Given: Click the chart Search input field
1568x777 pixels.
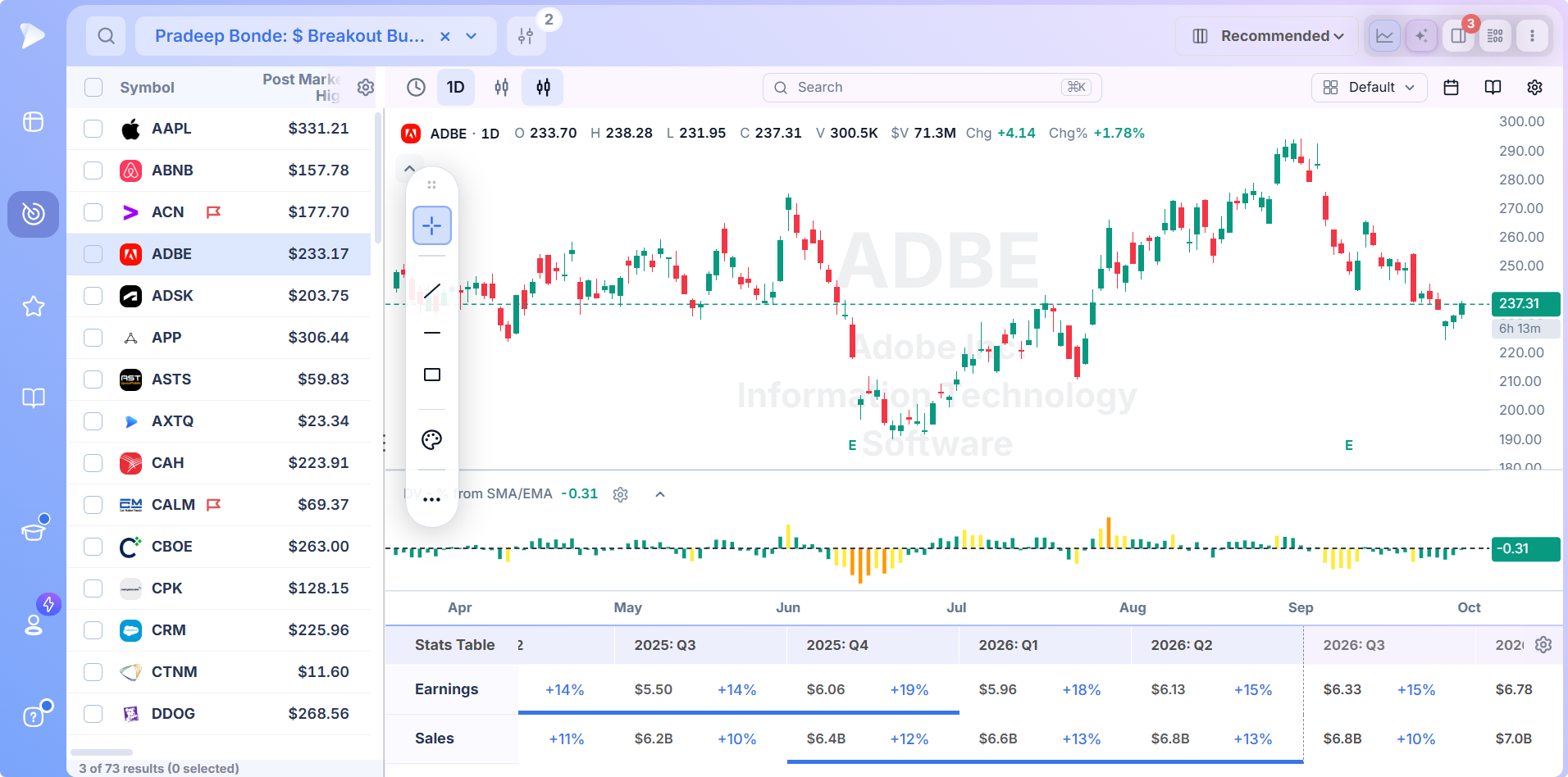Looking at the screenshot, I should click(932, 88).
